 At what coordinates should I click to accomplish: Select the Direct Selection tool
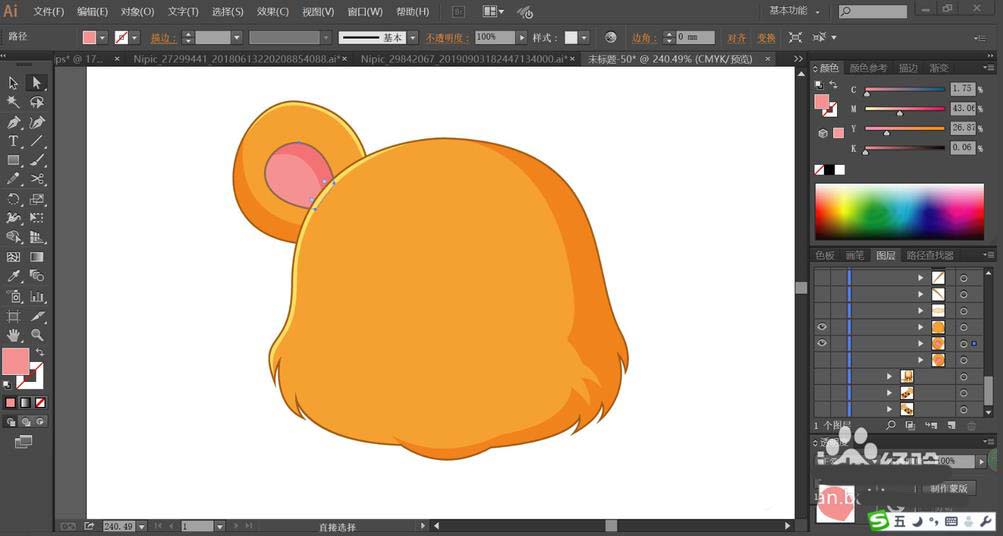click(37, 83)
